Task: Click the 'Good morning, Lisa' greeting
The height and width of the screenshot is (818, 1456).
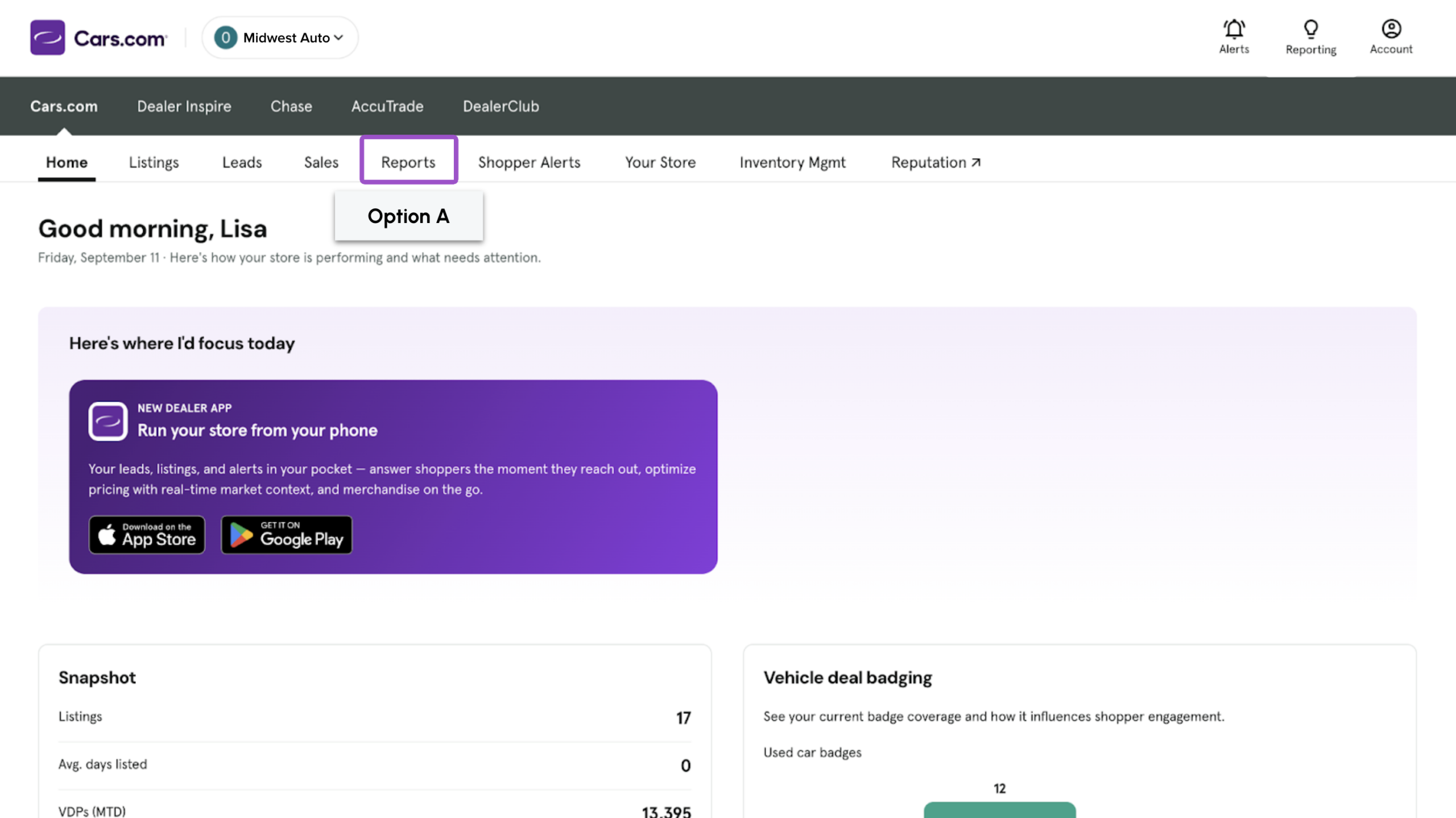Action: tap(152, 229)
